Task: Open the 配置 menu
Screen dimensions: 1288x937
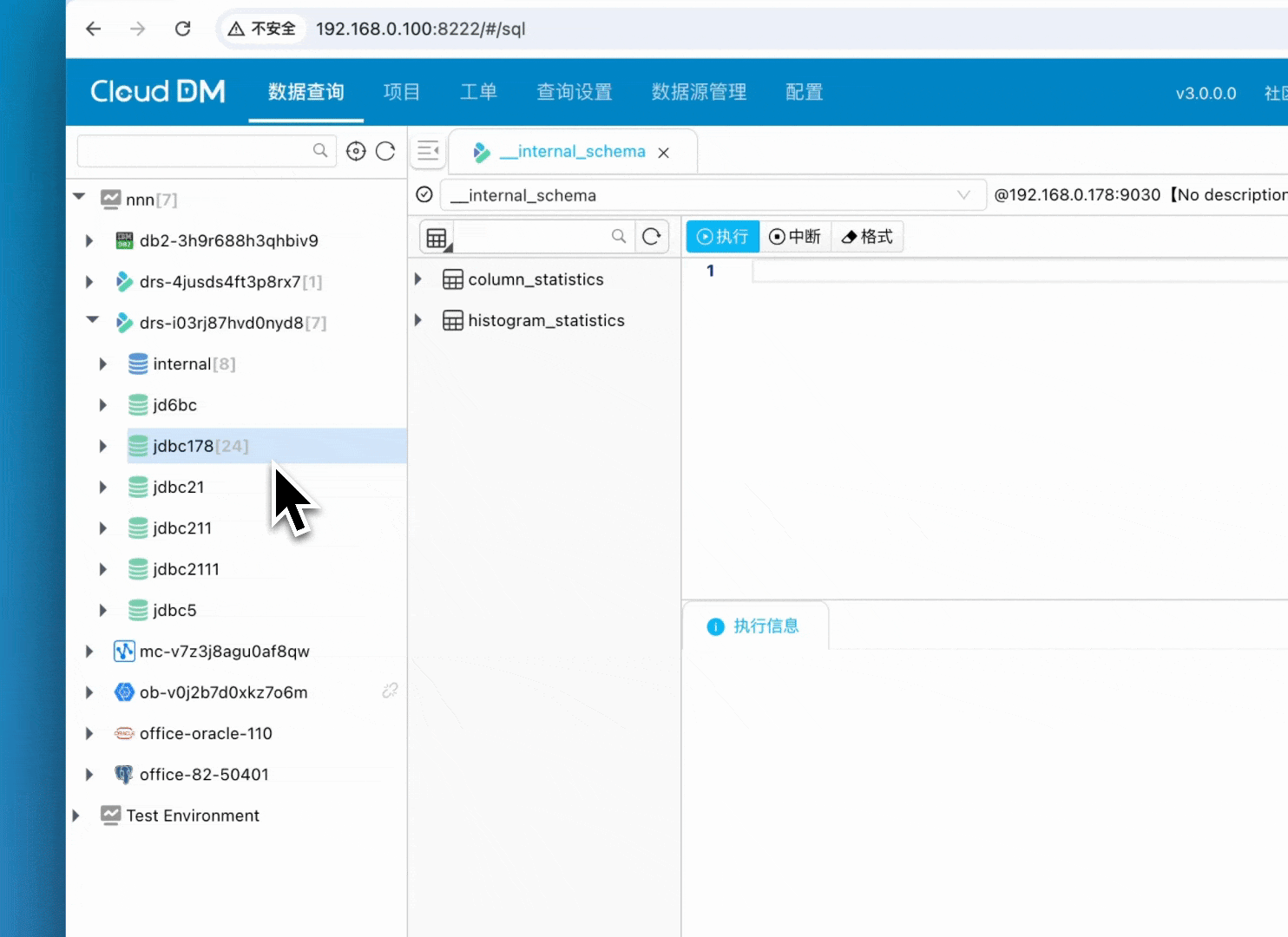Action: [804, 92]
